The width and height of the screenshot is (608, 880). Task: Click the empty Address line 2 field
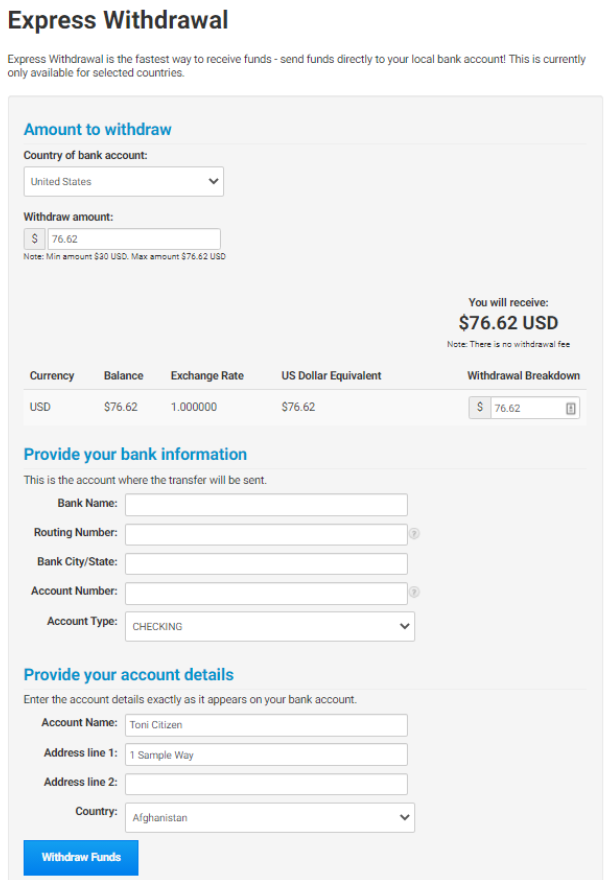[266, 784]
